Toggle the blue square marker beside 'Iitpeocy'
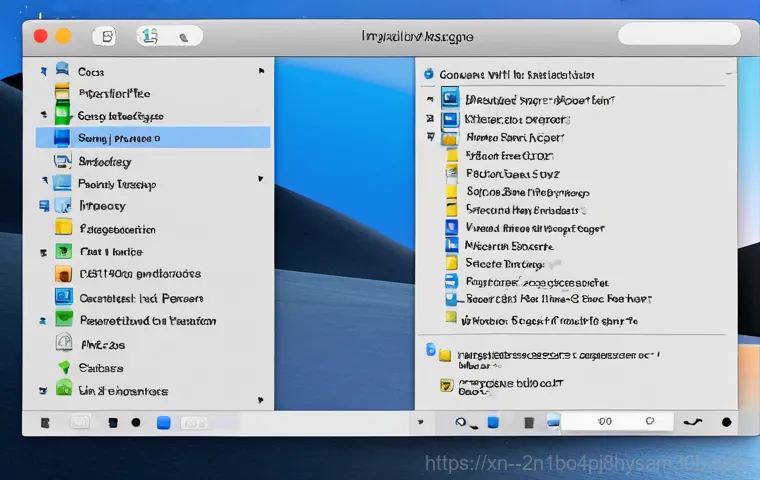This screenshot has height=480, width=760. pyautogui.click(x=44, y=206)
